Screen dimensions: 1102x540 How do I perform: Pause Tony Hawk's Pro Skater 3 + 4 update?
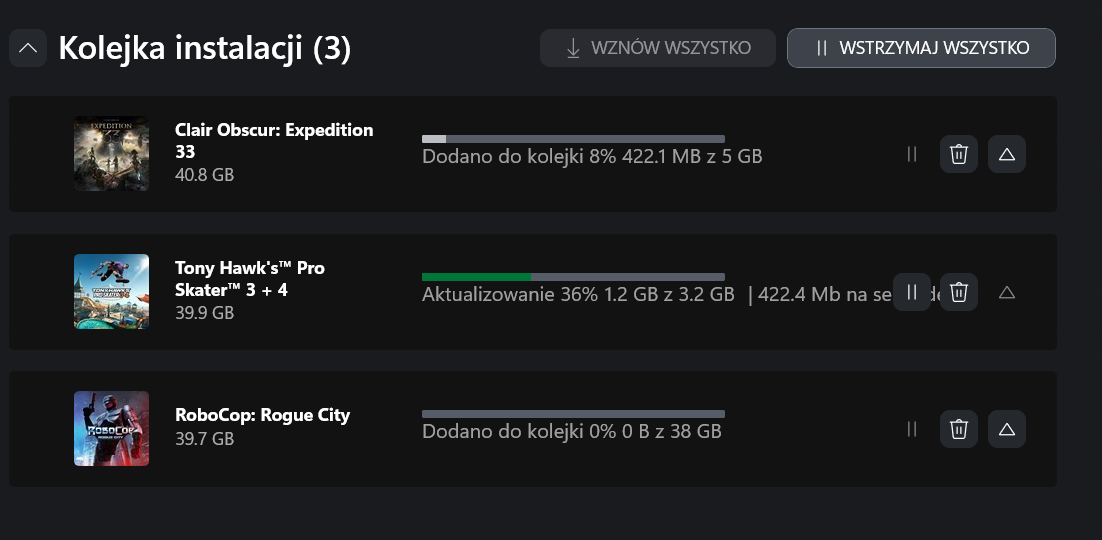[912, 292]
